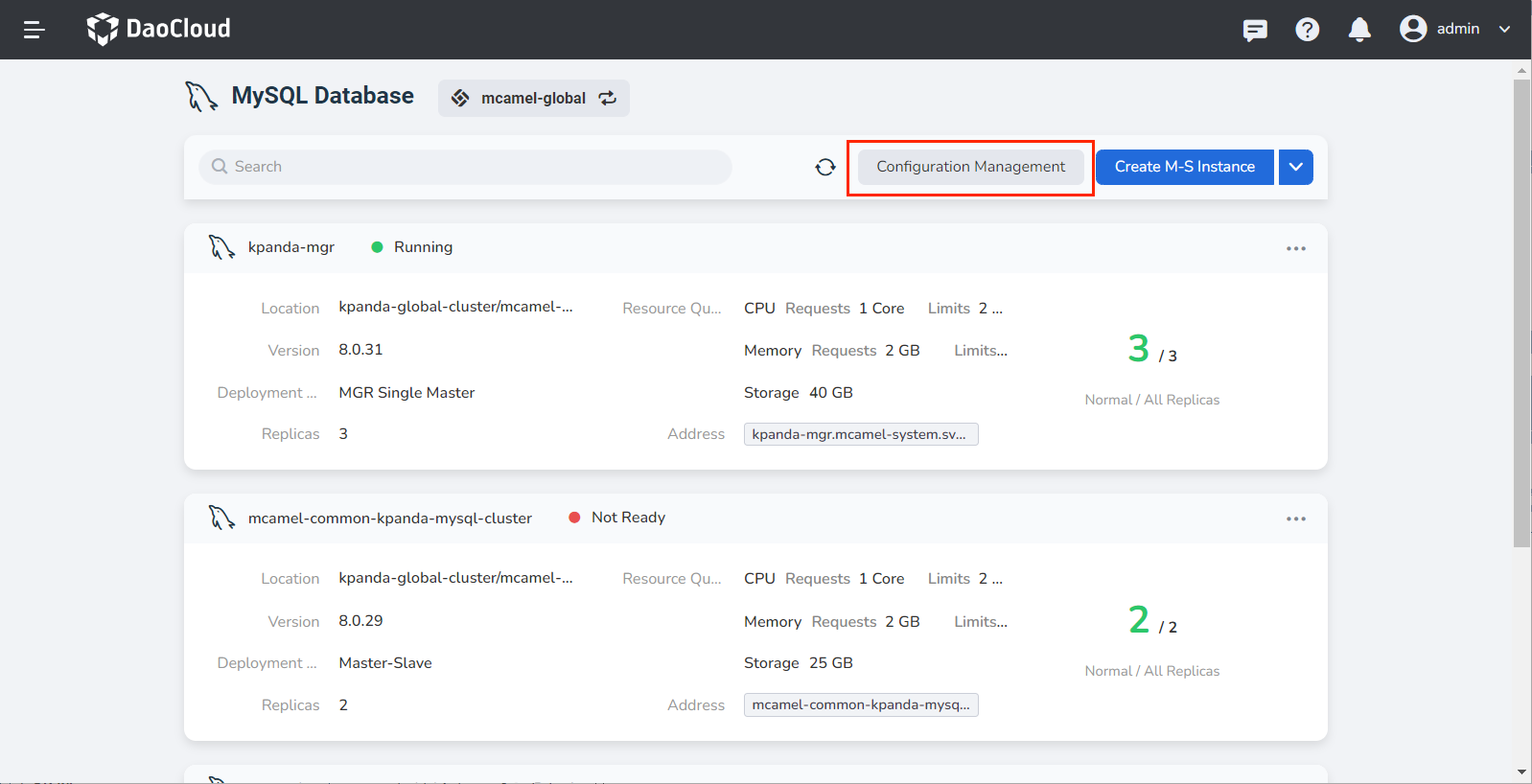Open kpanda-mgr instance name
The width and height of the screenshot is (1532, 784).
point(291,247)
